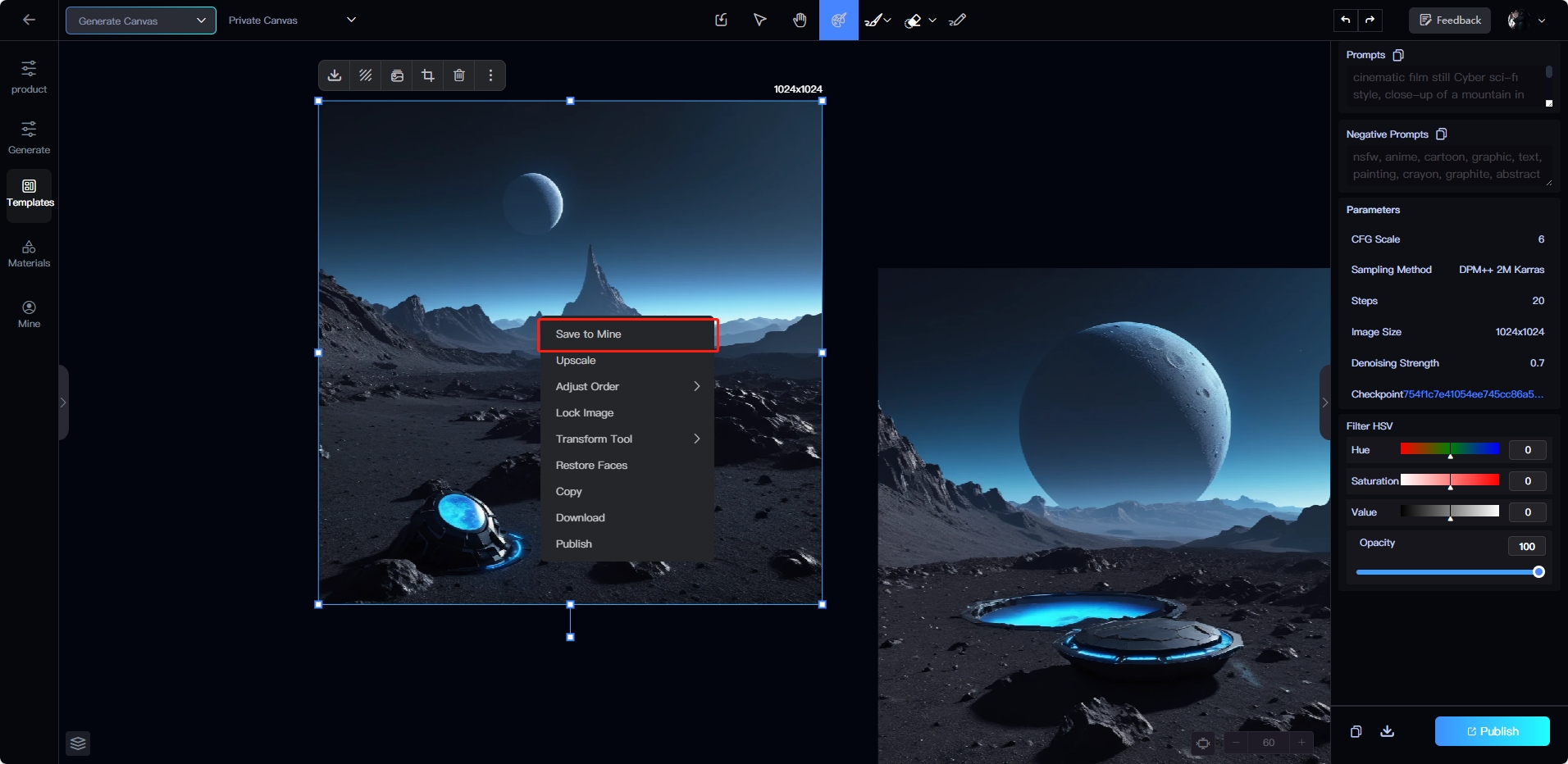Select Restore Faces in context menu
The height and width of the screenshot is (764, 1568).
click(591, 466)
